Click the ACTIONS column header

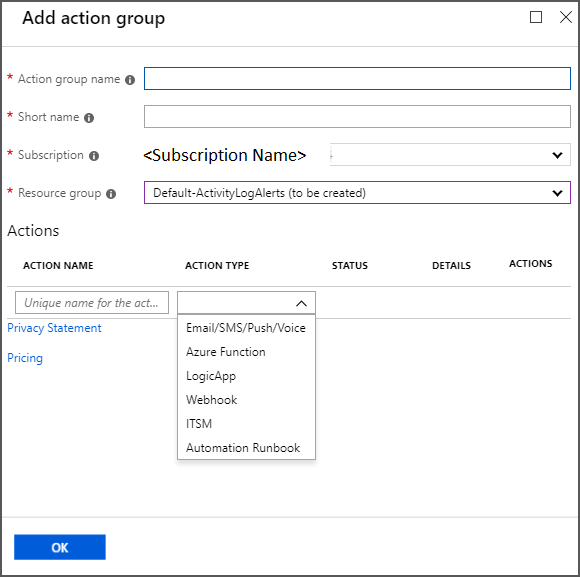tap(530, 264)
